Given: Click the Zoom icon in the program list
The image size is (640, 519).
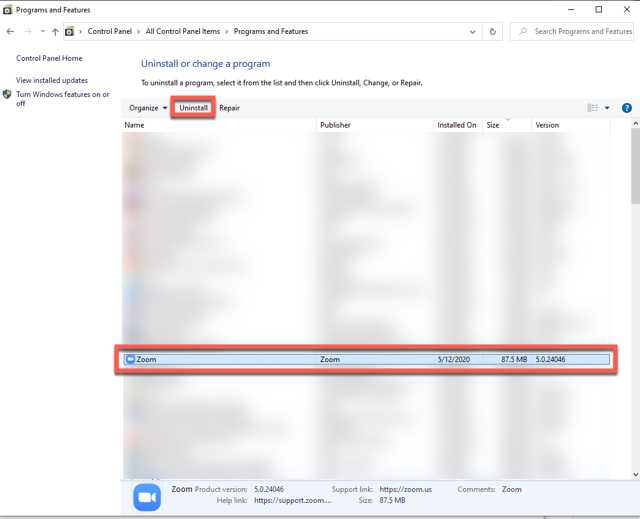Looking at the screenshot, I should [x=130, y=359].
